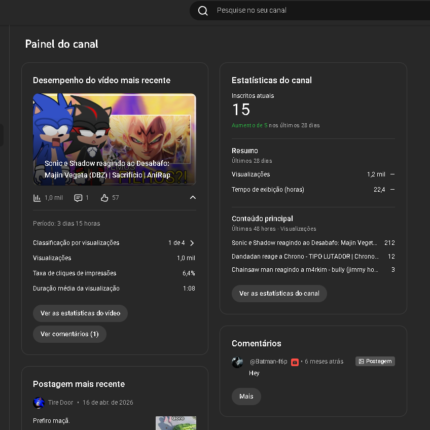Click the 'Ver as estatísticas do vídeo' button
This screenshot has width=430, height=430.
tap(80, 313)
